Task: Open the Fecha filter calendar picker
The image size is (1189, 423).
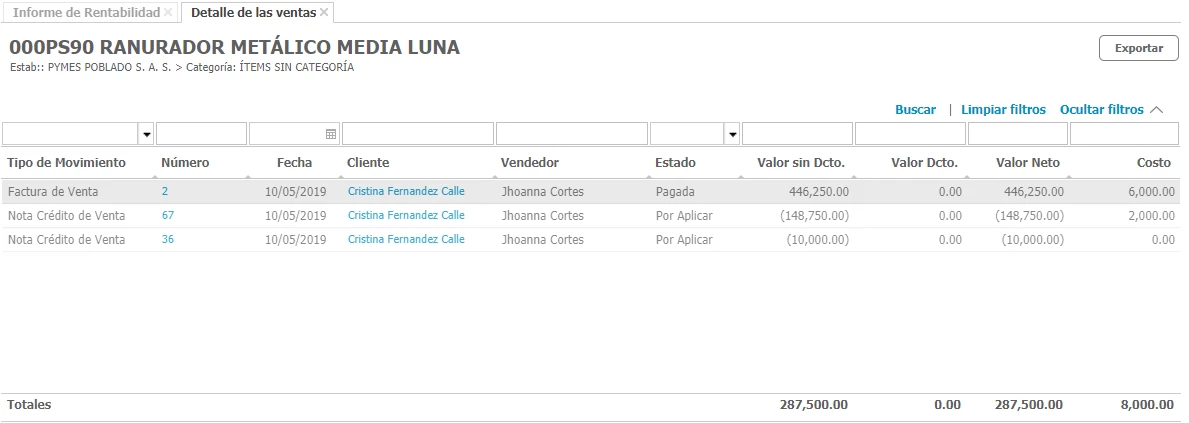Action: coord(331,134)
